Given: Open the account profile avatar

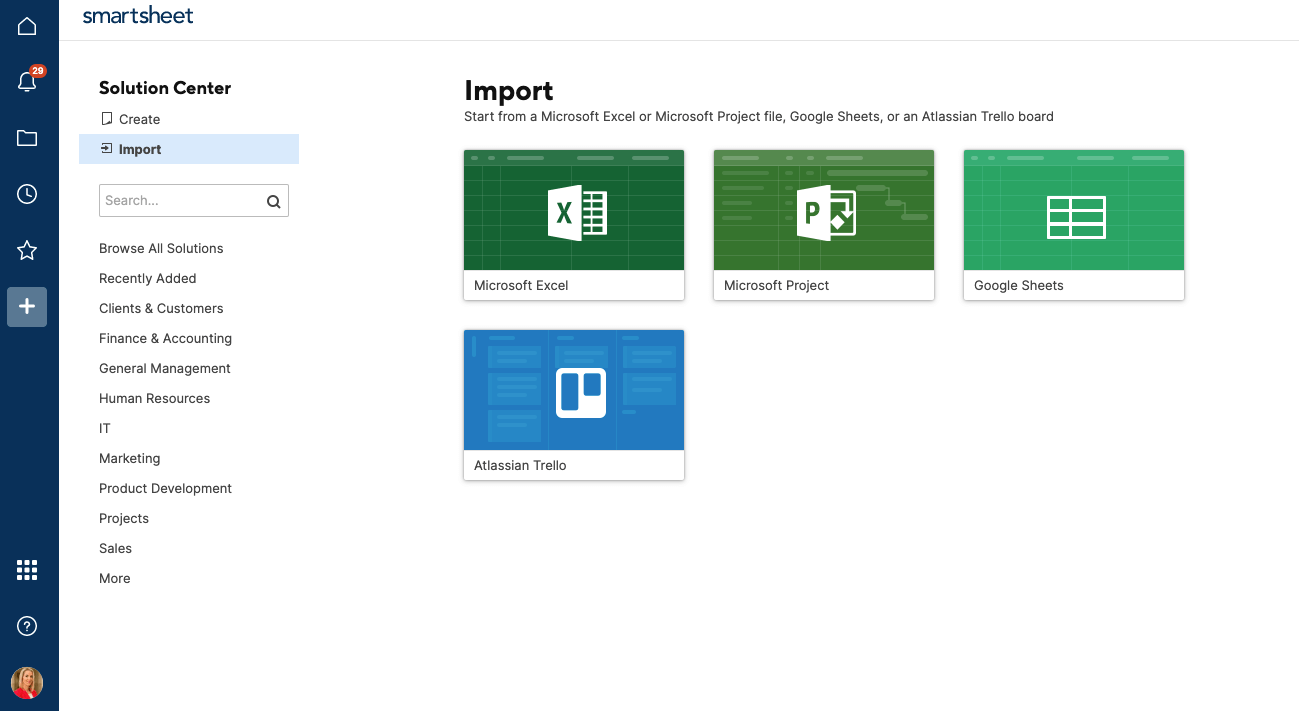Looking at the screenshot, I should [x=27, y=683].
